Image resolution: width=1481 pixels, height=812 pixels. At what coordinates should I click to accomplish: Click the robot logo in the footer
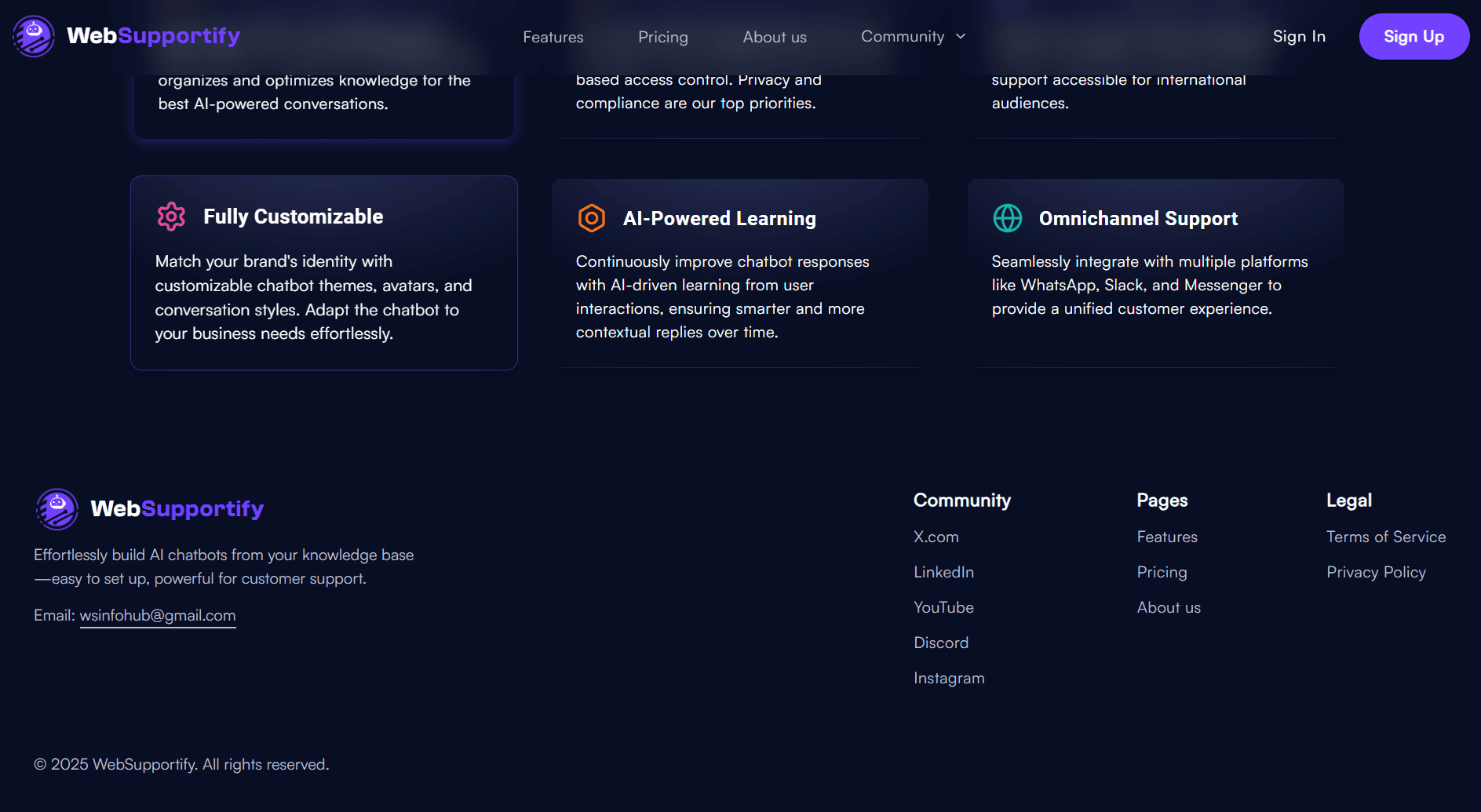(x=57, y=508)
